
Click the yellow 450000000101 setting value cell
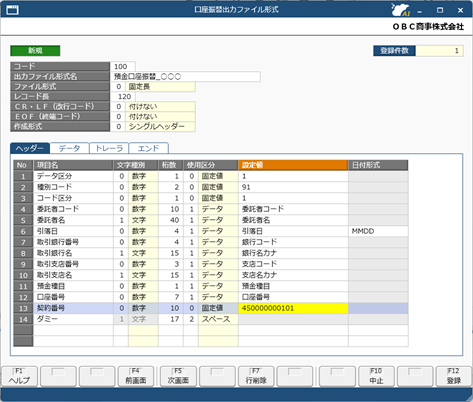293,308
